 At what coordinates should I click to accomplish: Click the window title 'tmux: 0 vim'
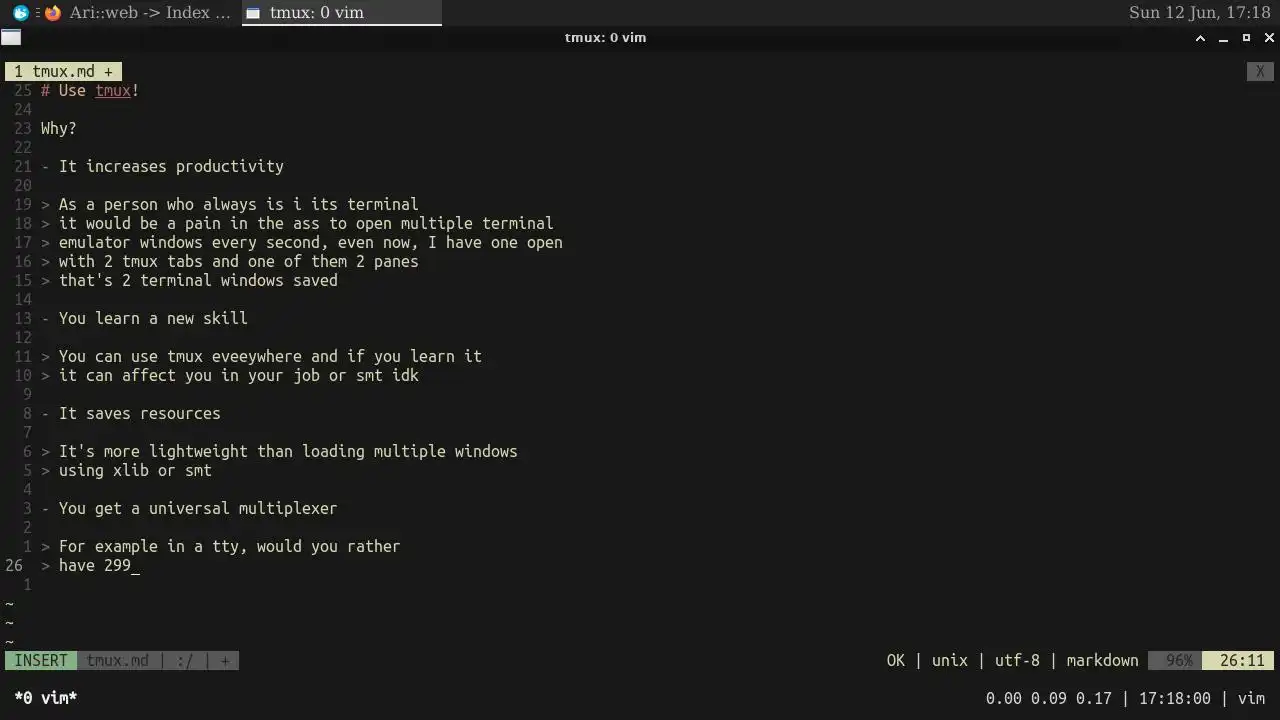coord(605,38)
